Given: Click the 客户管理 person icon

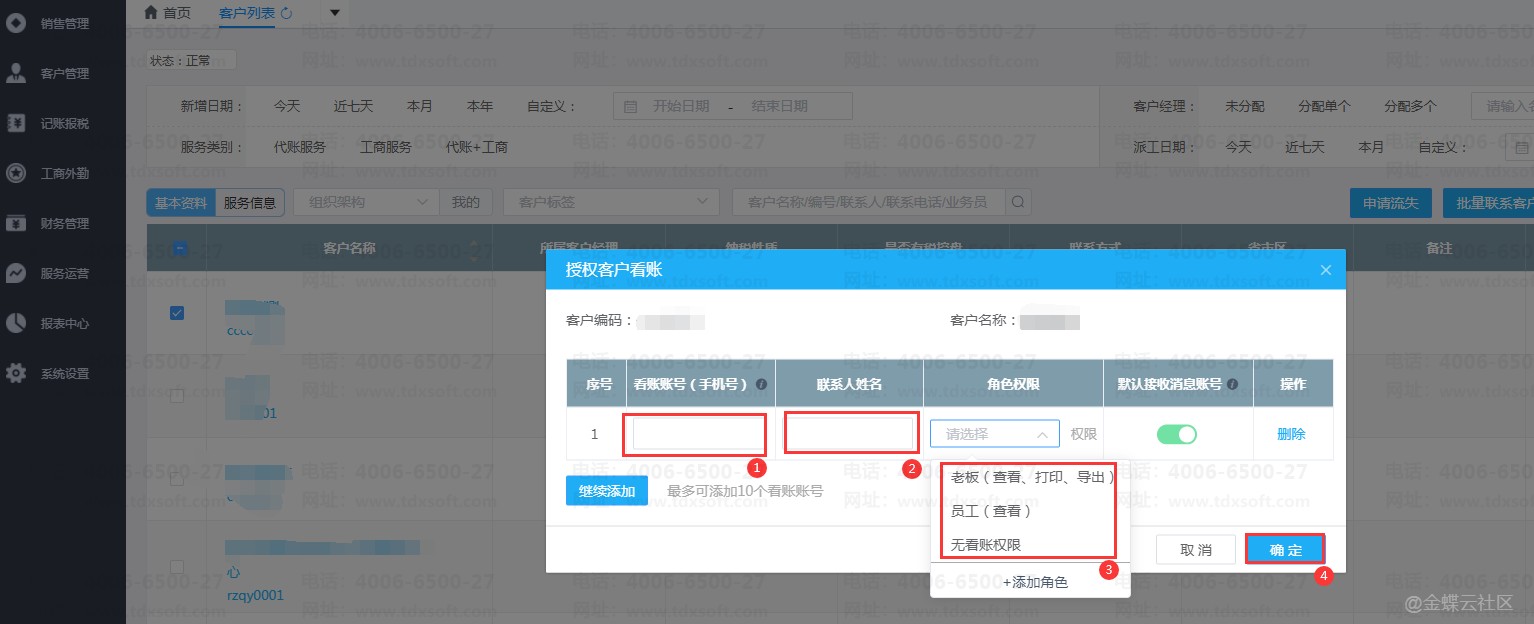Looking at the screenshot, I should coord(16,73).
